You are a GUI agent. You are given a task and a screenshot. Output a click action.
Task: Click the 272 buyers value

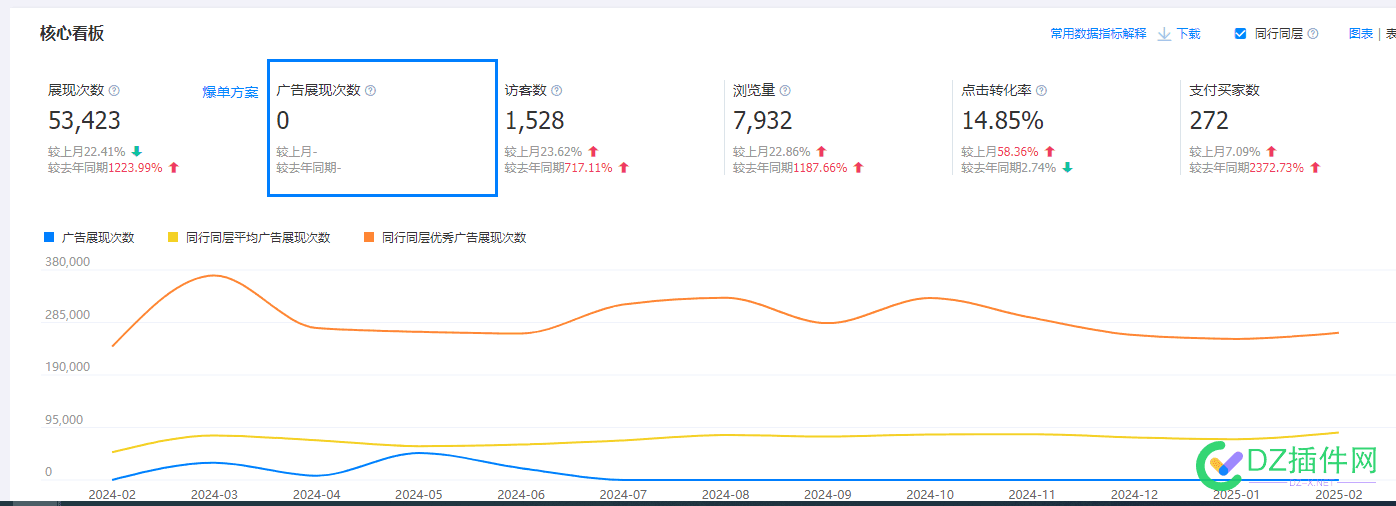tap(1209, 121)
